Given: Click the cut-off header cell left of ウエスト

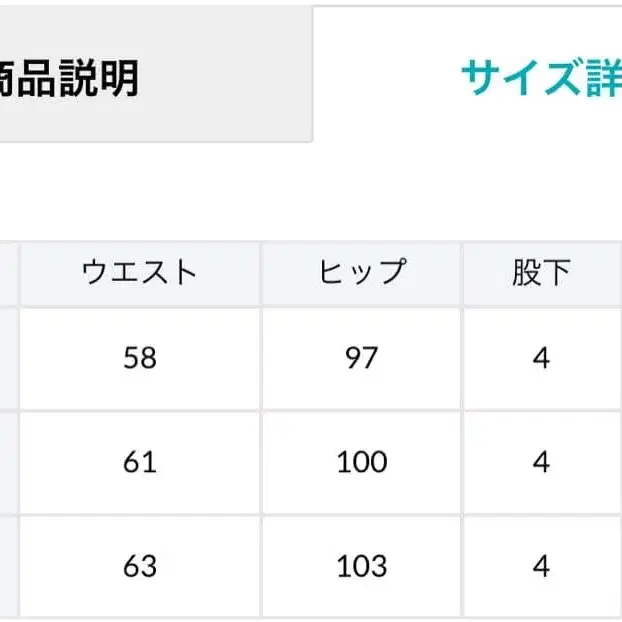Looking at the screenshot, I should [7, 273].
